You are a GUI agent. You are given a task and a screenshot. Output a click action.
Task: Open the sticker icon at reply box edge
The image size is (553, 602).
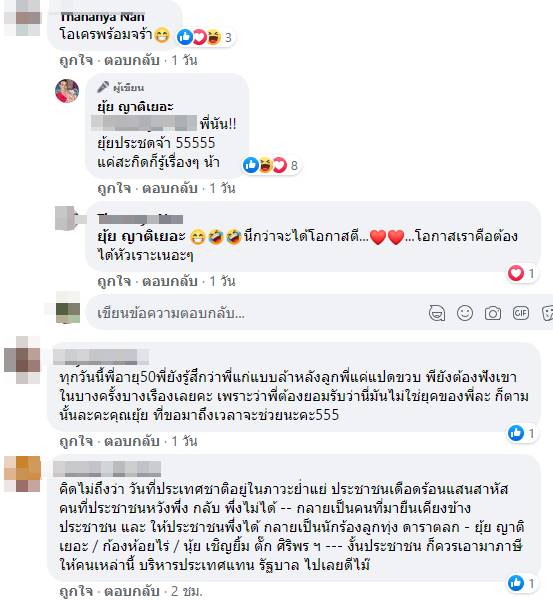coord(548,313)
